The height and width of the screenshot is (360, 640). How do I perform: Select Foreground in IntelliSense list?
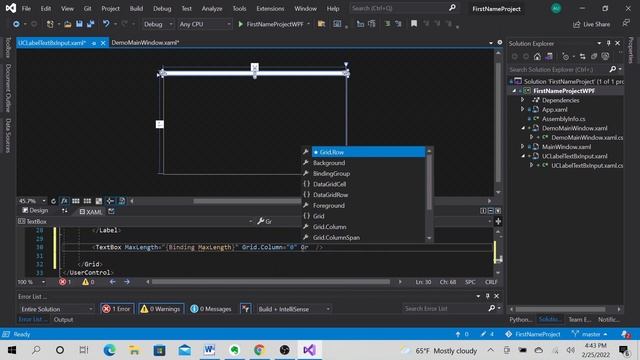[329, 205]
